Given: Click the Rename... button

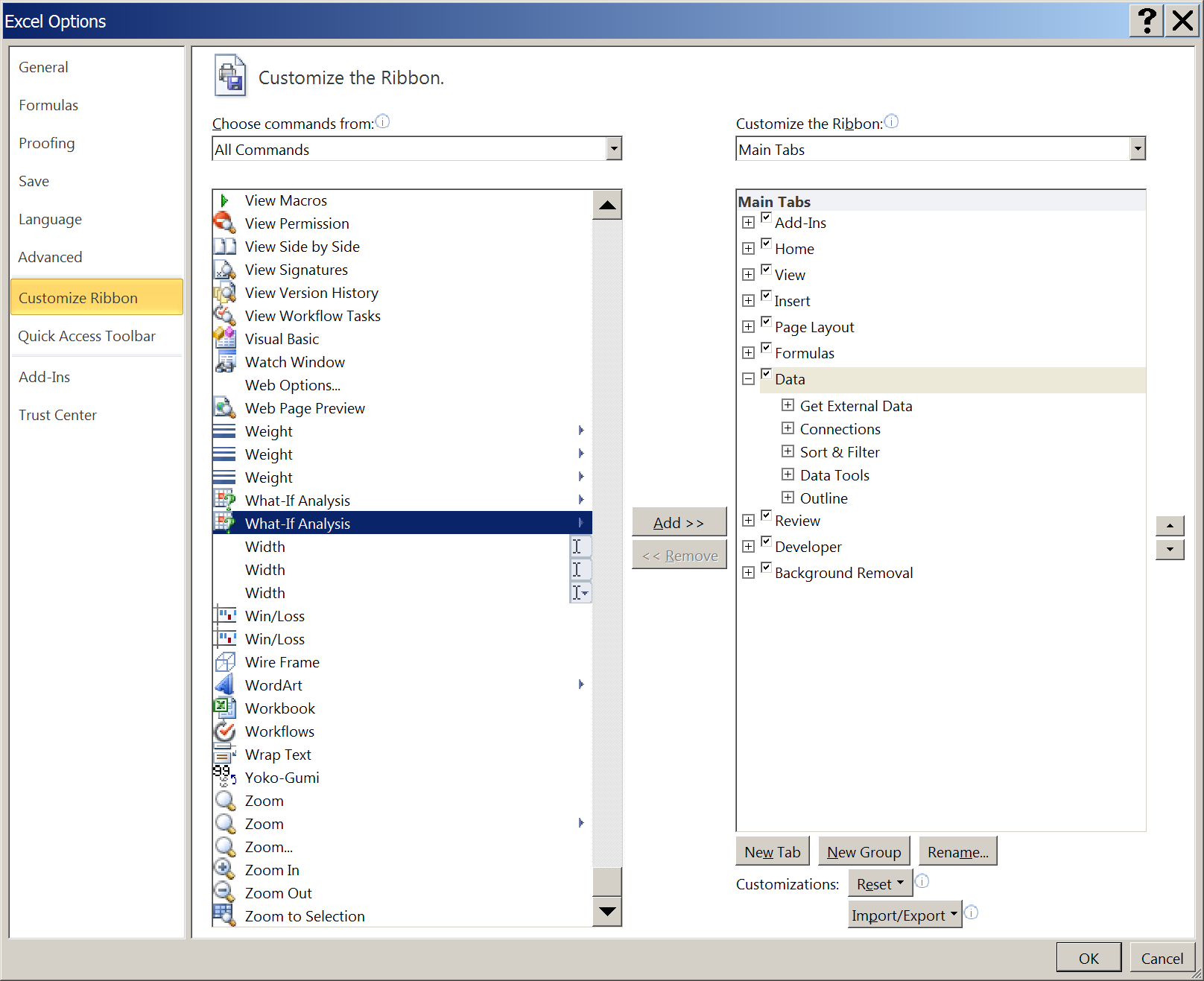Looking at the screenshot, I should [958, 852].
